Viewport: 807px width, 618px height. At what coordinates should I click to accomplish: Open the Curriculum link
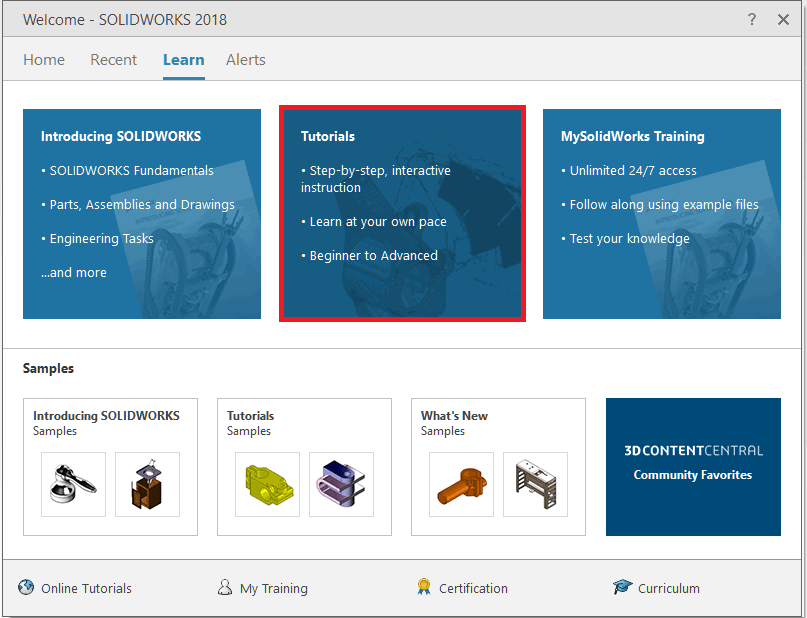tap(669, 588)
